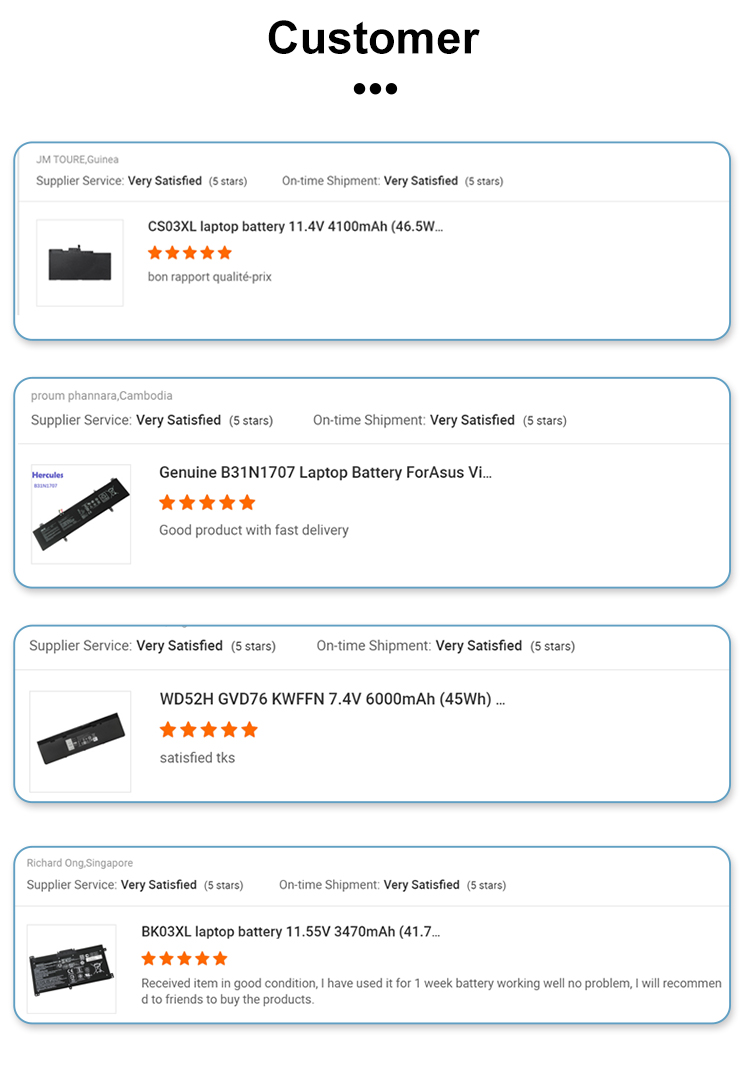750x1066 pixels.
Task: Click the CS03XL review star rating
Action: 190,253
